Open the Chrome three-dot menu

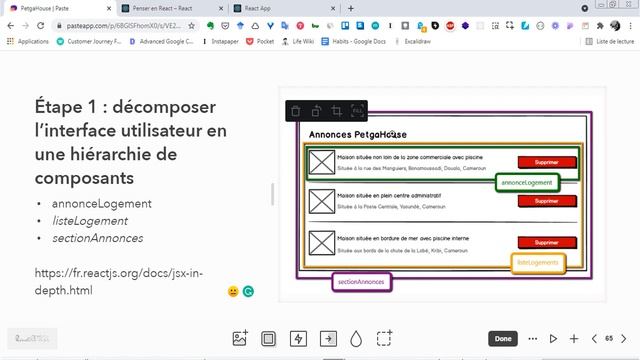tap(631, 26)
